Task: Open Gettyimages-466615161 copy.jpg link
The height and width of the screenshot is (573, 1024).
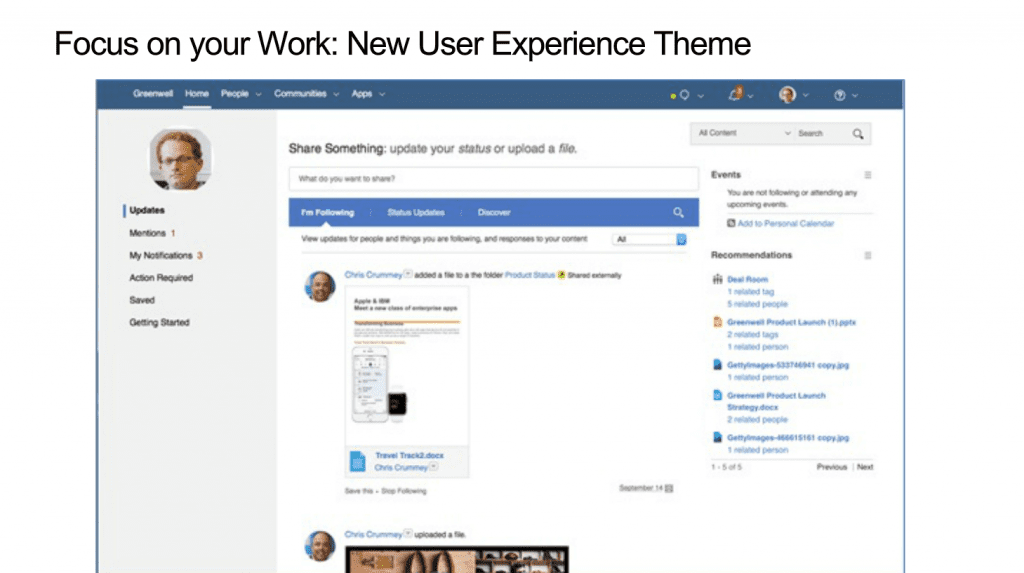Action: [x=788, y=438]
